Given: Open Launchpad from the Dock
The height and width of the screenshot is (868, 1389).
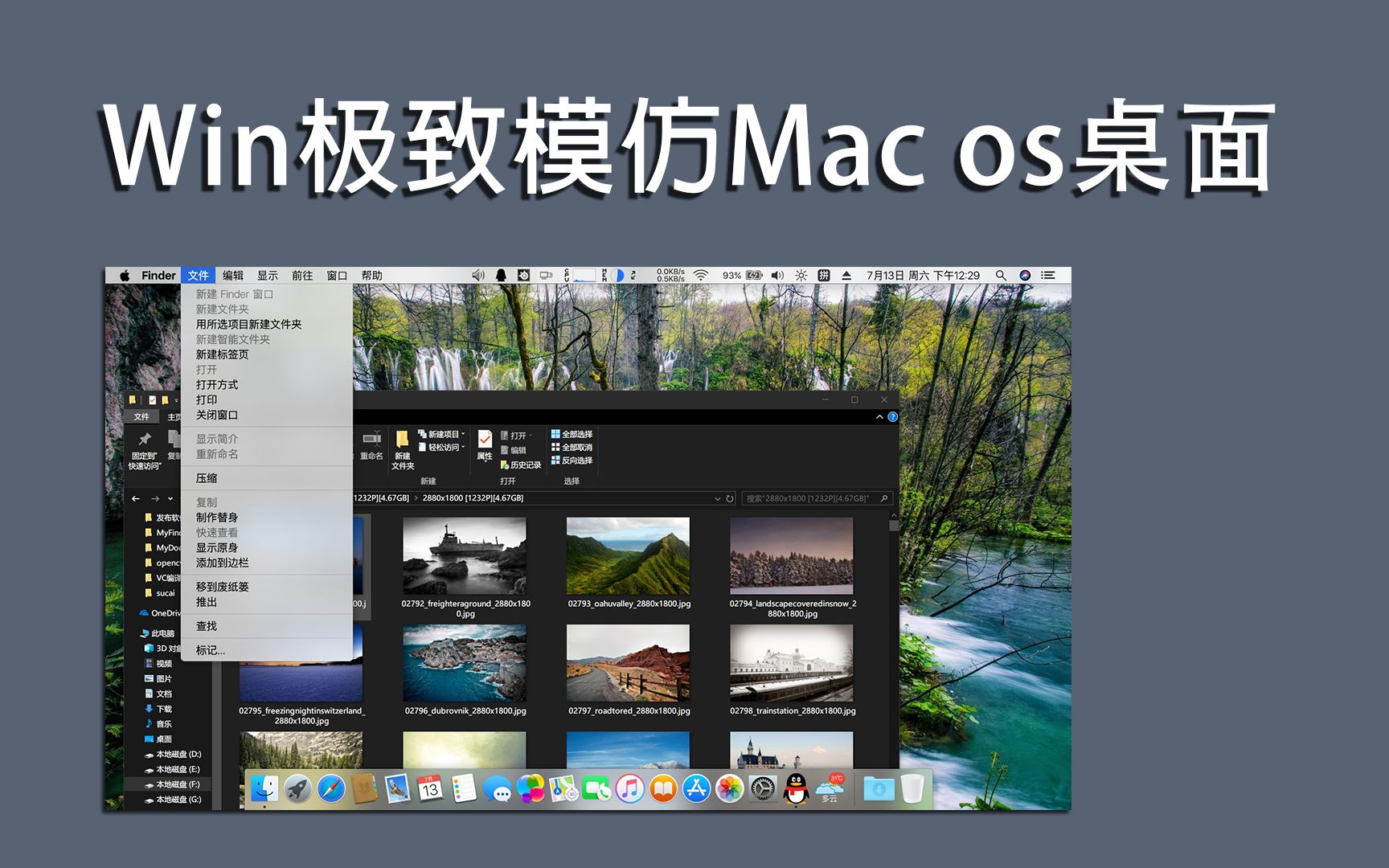Looking at the screenshot, I should 297,789.
